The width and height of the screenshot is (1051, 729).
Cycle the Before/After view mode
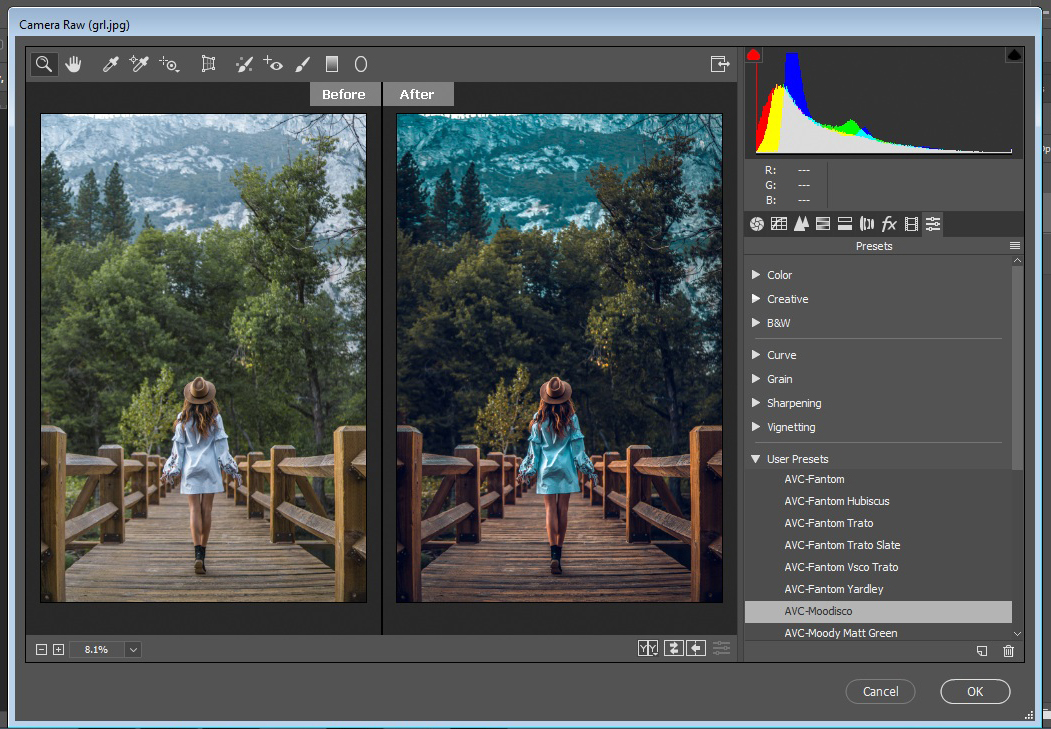(647, 648)
